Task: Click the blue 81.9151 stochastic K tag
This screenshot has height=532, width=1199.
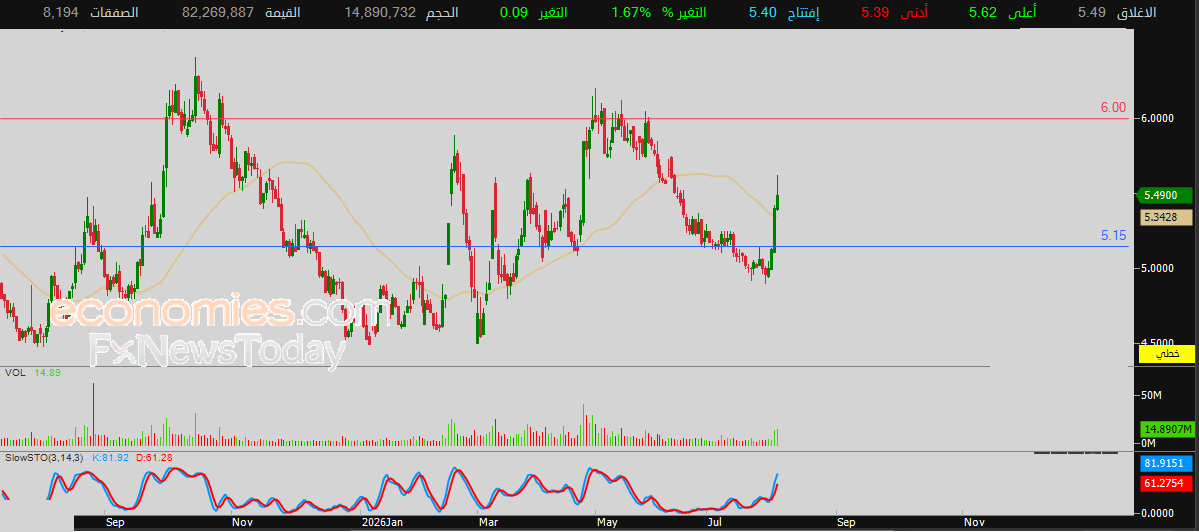Action: [1166, 463]
